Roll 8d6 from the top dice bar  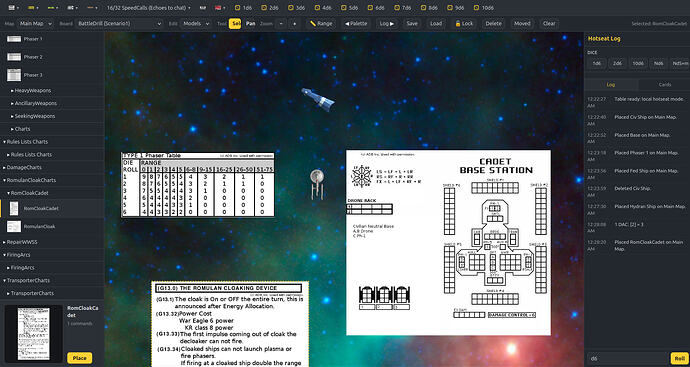click(429, 7)
